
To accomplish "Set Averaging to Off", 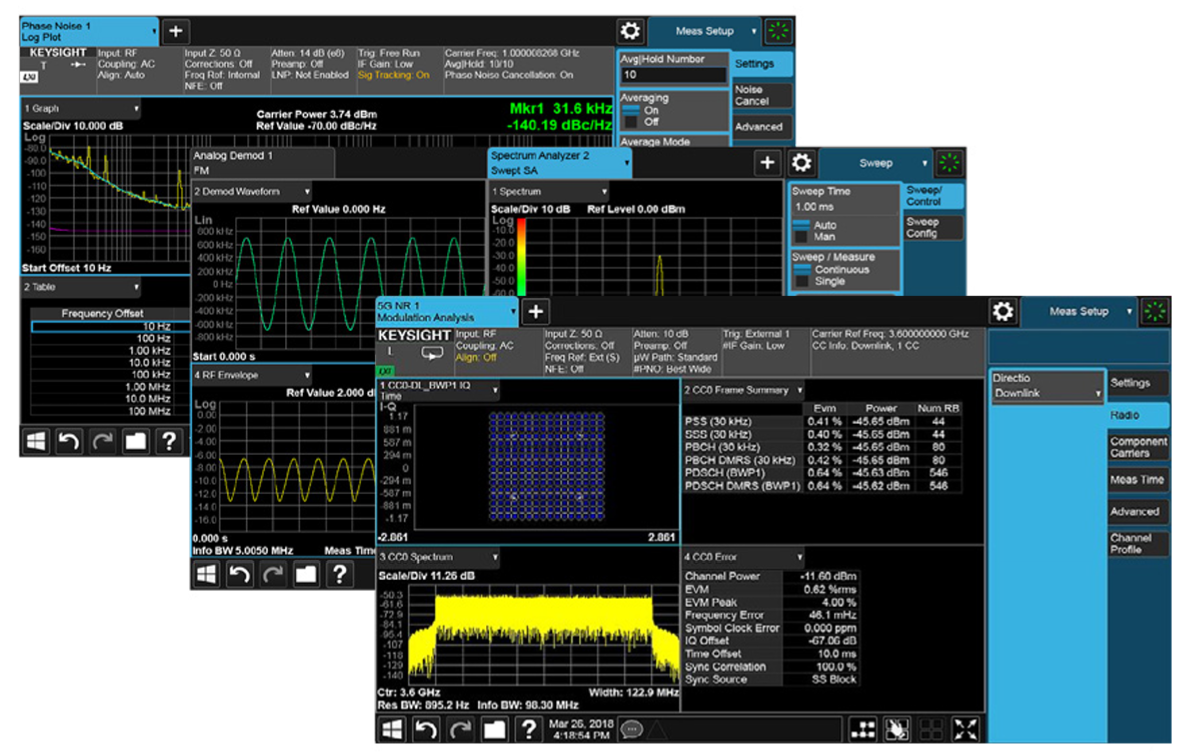I will tap(641, 121).
